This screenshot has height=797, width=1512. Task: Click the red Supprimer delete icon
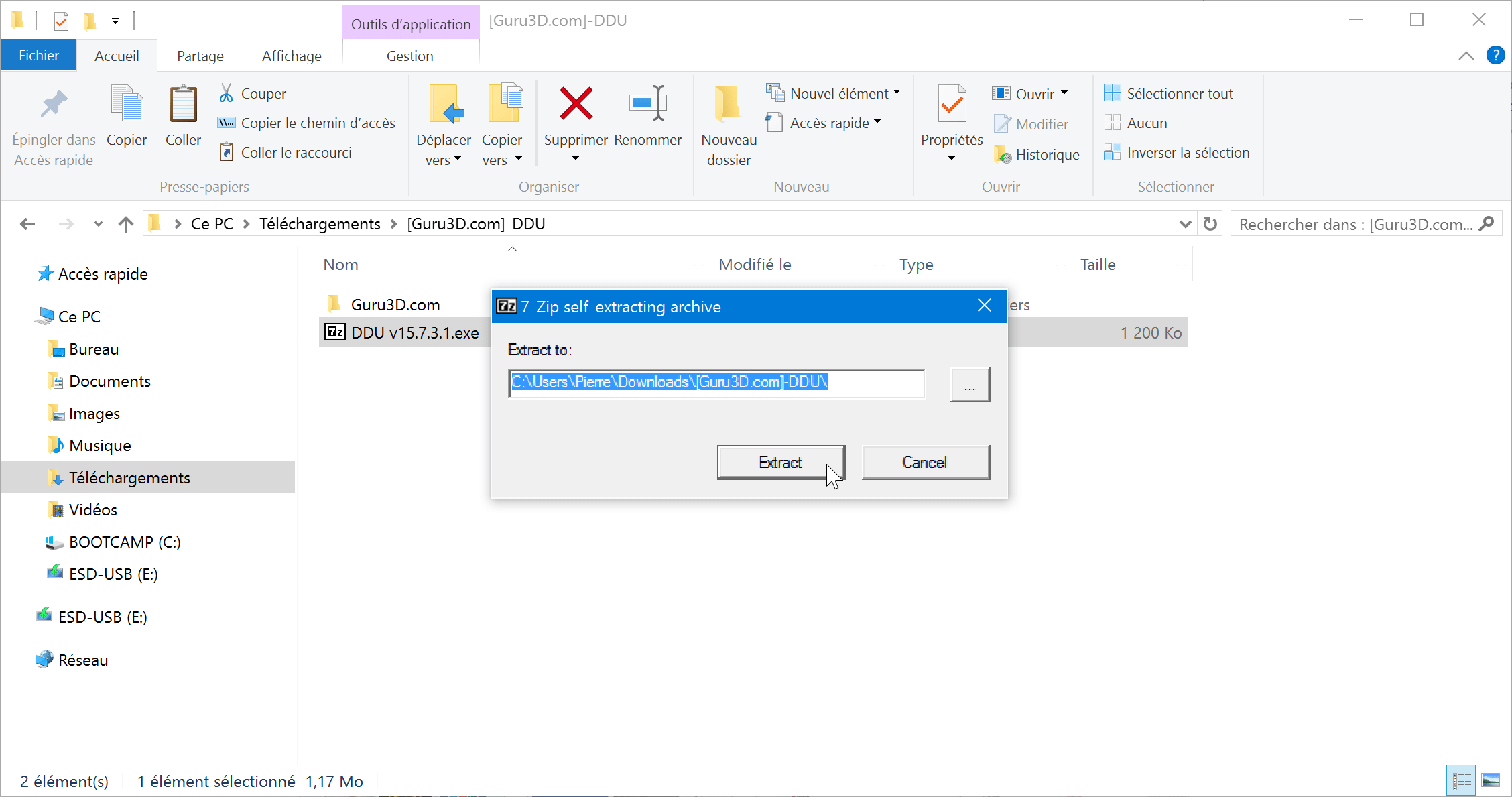click(576, 103)
